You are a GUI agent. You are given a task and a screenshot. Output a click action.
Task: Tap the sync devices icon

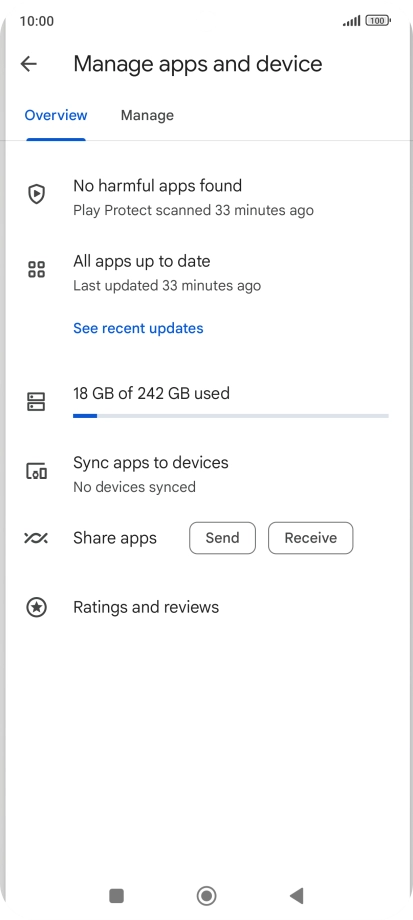coord(36,471)
